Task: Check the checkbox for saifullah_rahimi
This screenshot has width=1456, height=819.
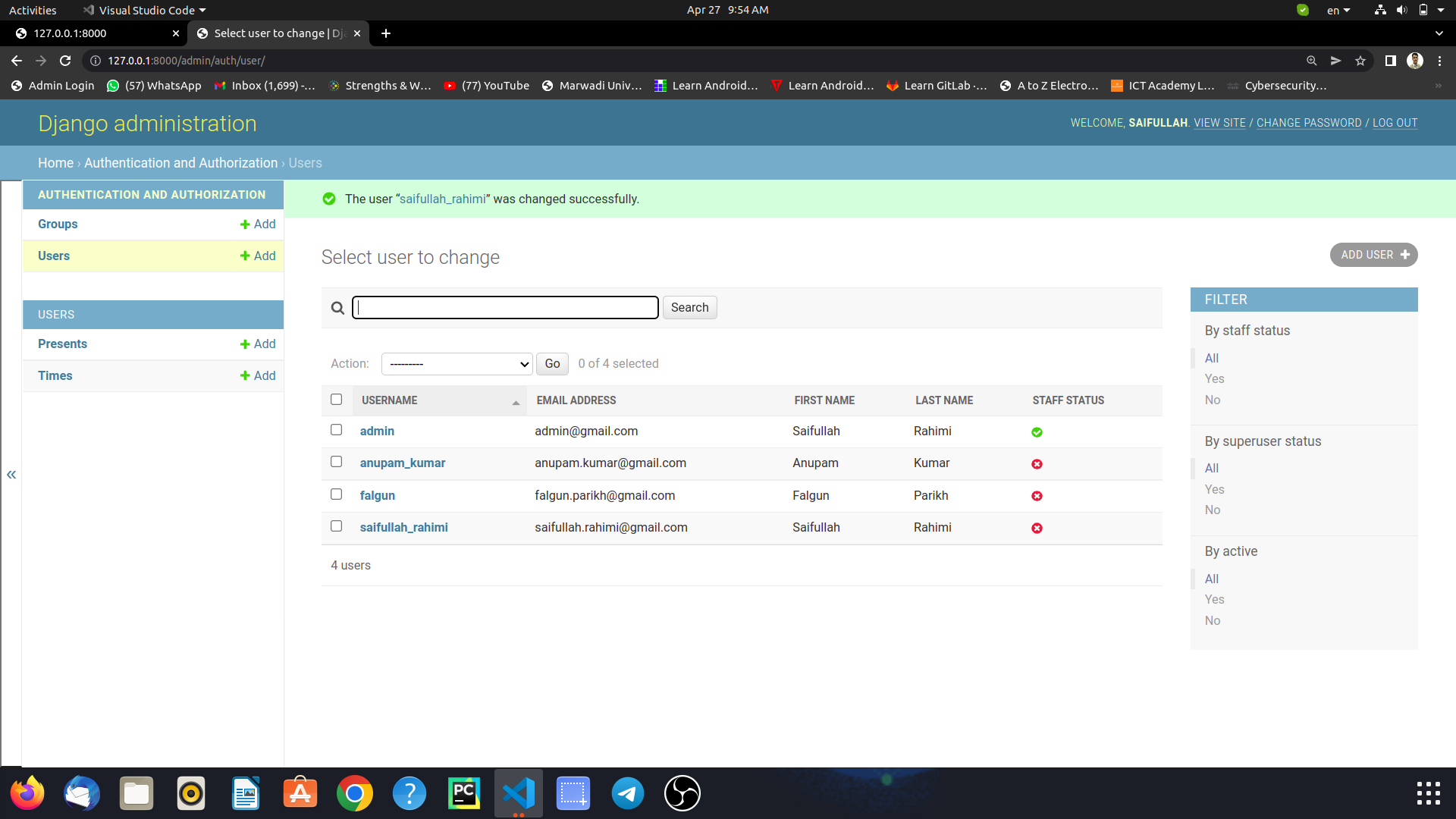Action: (336, 526)
